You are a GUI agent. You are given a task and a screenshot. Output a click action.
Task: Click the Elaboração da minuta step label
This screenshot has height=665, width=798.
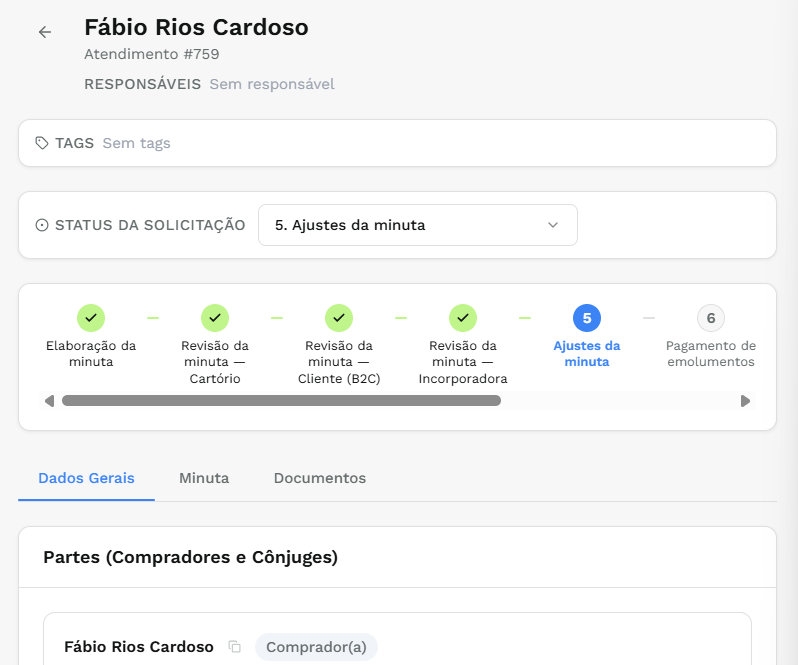[91, 354]
